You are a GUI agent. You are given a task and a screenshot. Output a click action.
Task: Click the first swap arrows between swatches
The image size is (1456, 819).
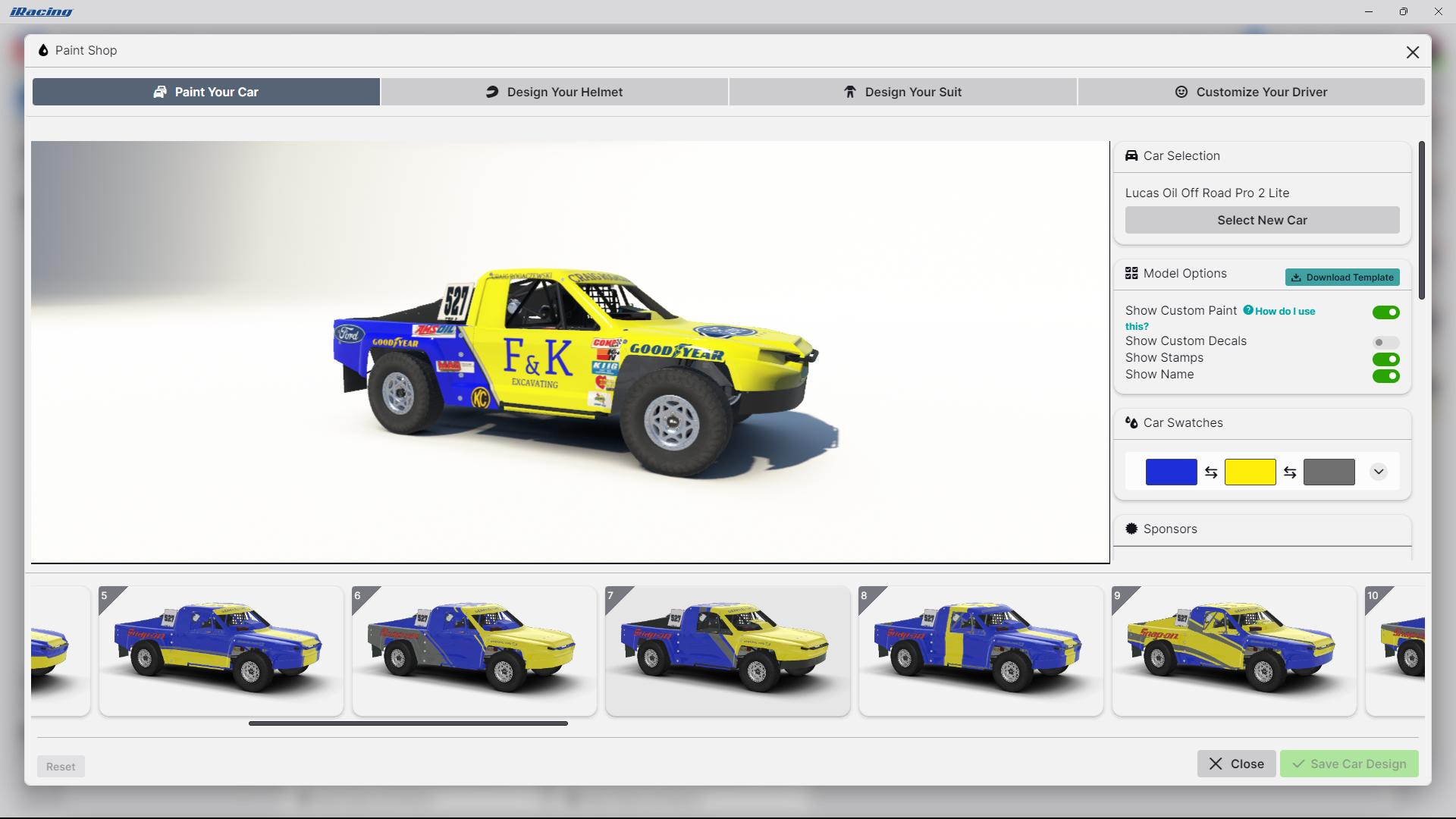point(1211,471)
